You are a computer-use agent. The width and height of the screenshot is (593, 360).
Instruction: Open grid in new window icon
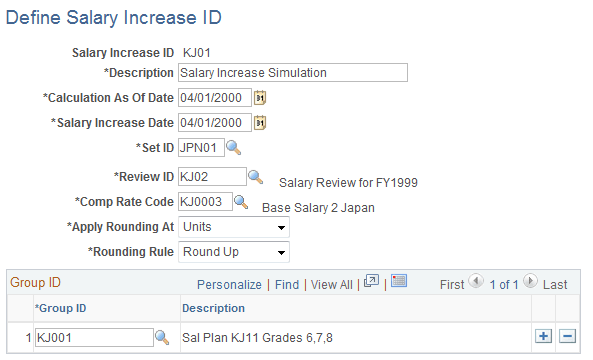coord(371,281)
